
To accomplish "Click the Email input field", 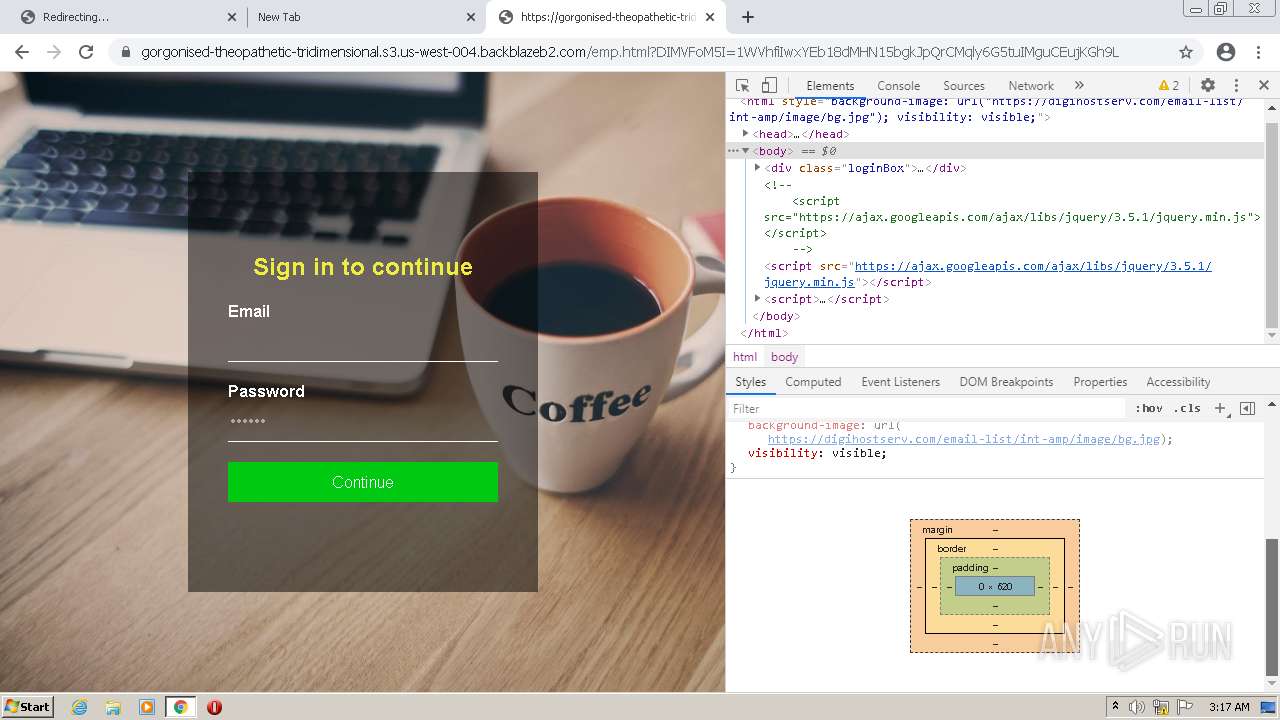I will pyautogui.click(x=362, y=343).
